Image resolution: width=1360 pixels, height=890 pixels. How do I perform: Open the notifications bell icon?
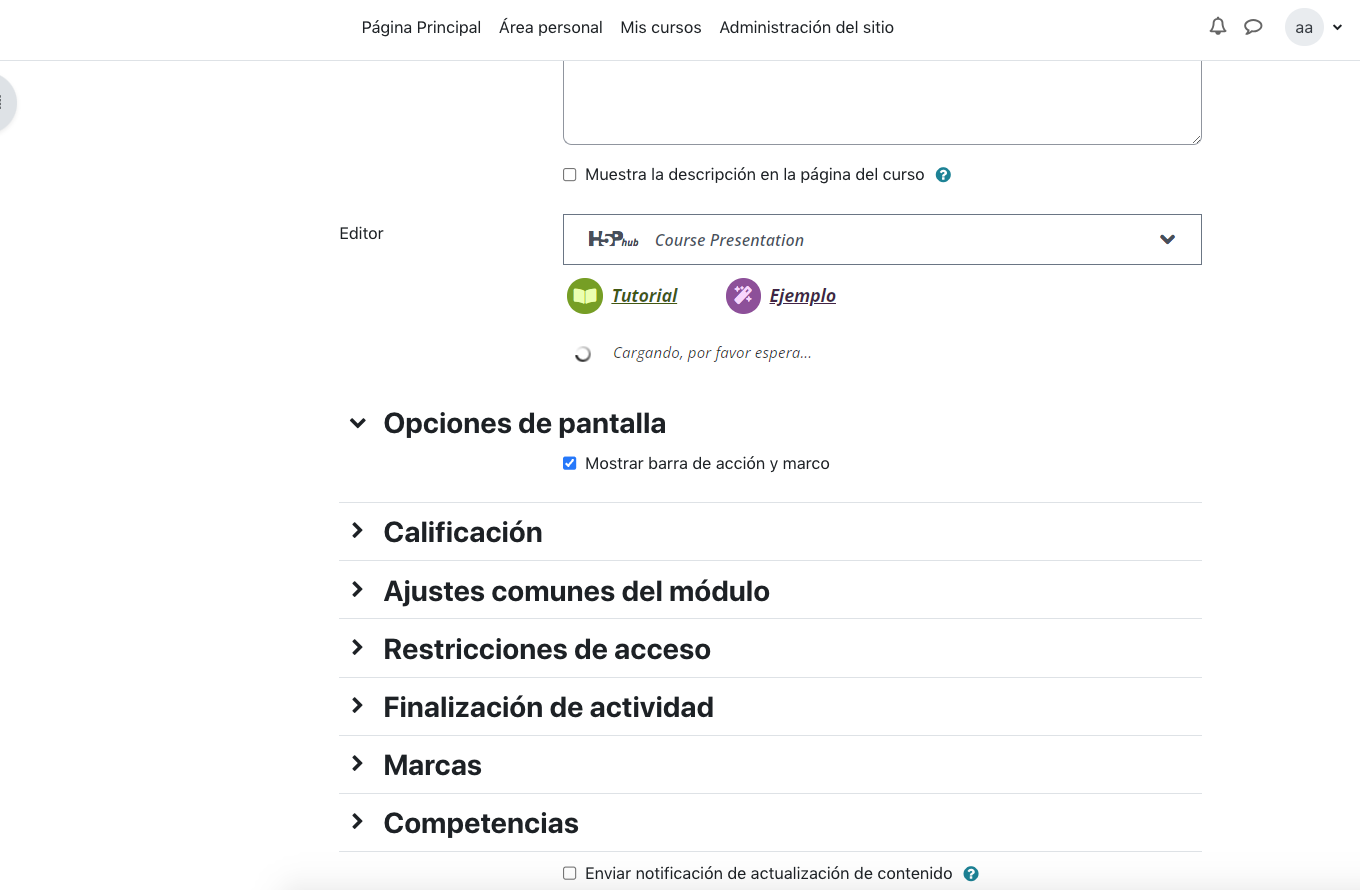1217,27
